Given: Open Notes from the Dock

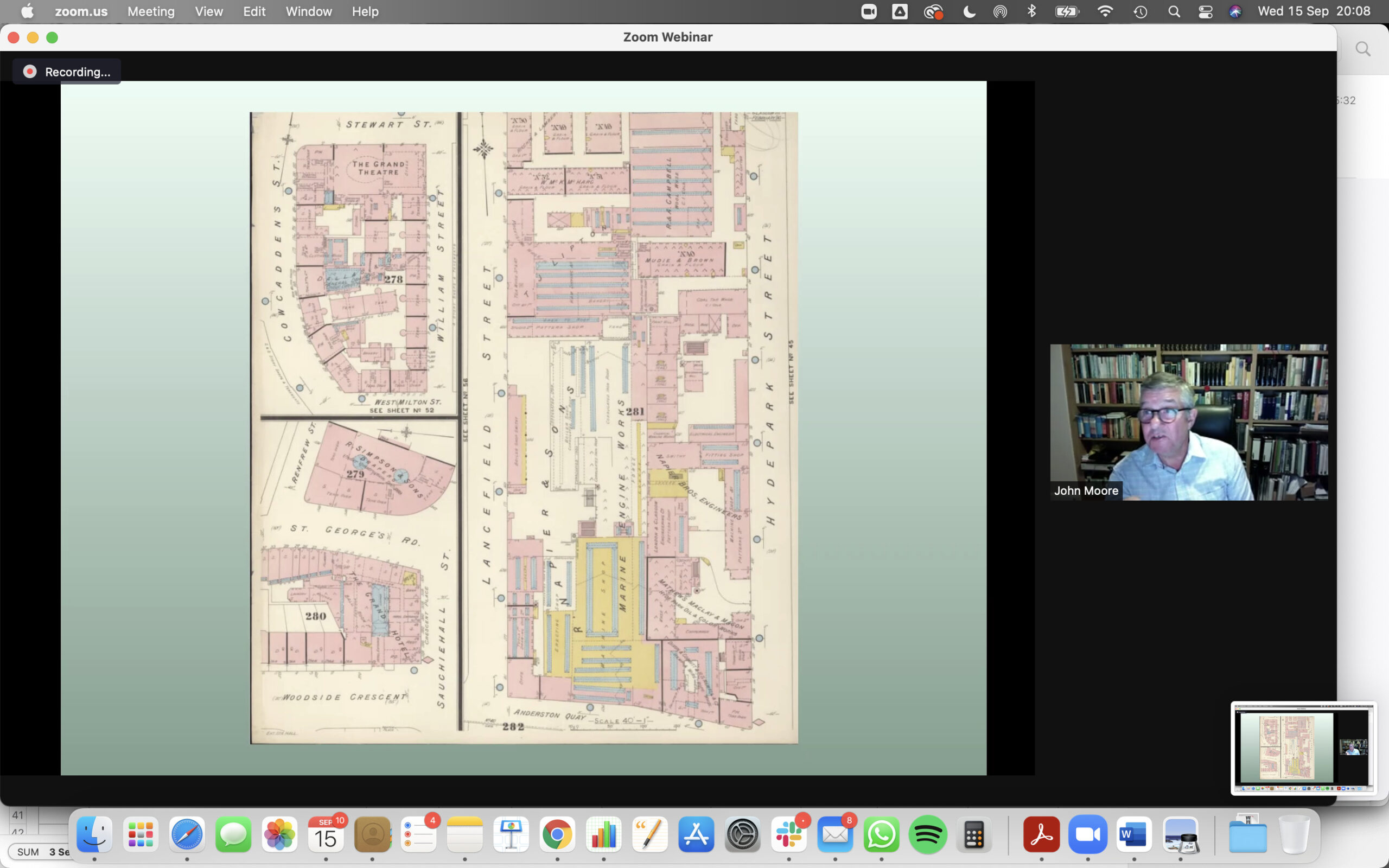Looking at the screenshot, I should [465, 834].
